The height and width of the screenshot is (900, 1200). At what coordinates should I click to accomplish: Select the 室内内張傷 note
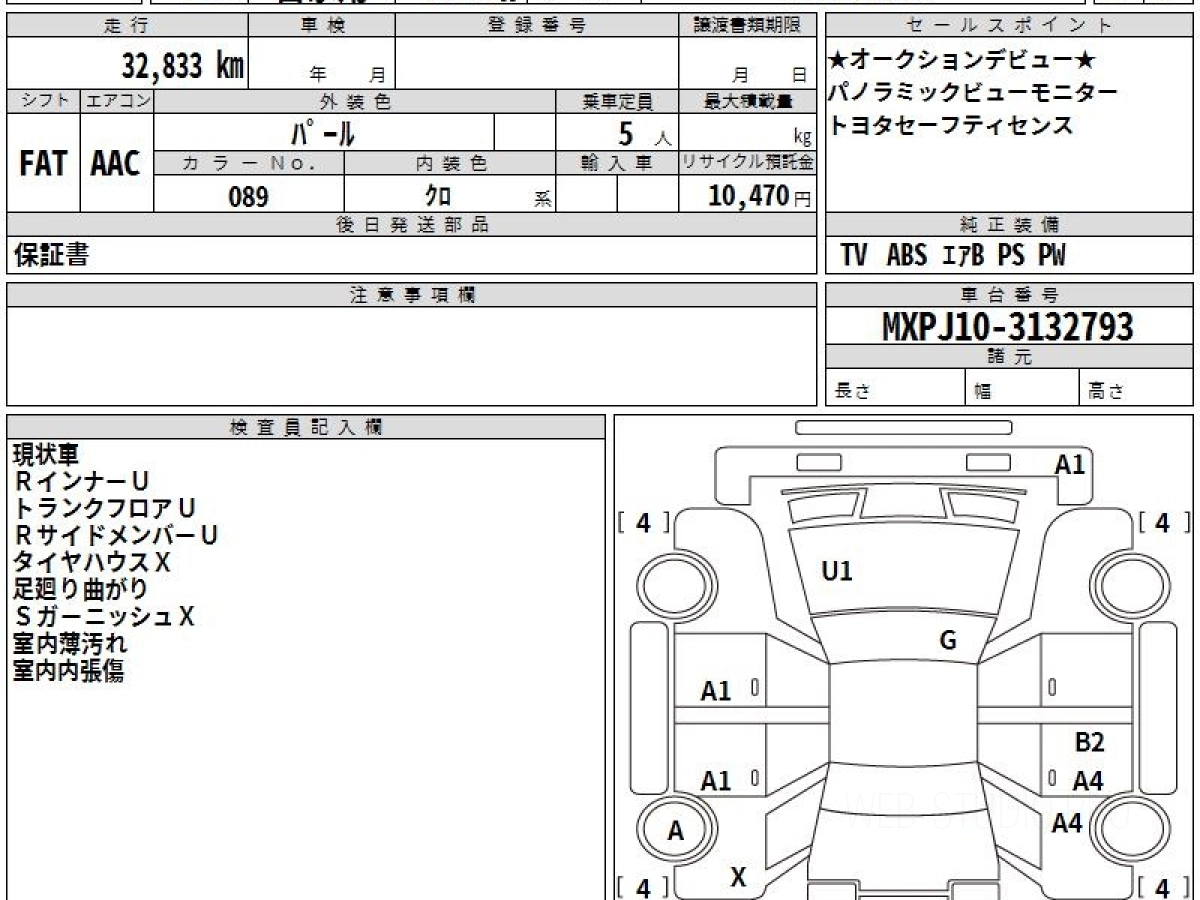click(68, 671)
